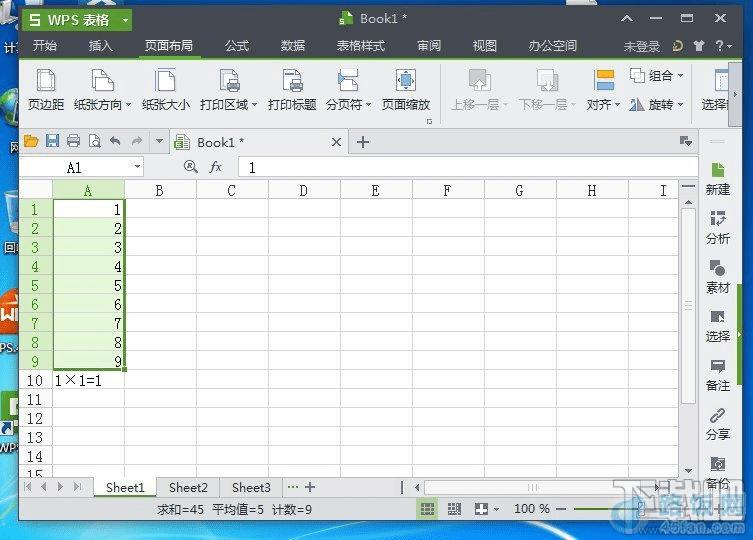Select column header C

[x=232, y=191]
